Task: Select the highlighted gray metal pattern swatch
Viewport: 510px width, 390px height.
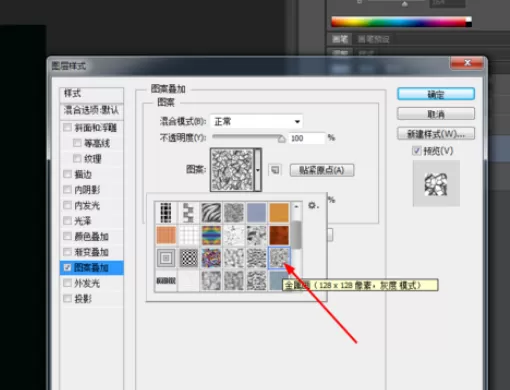Action: pyautogui.click(x=279, y=258)
